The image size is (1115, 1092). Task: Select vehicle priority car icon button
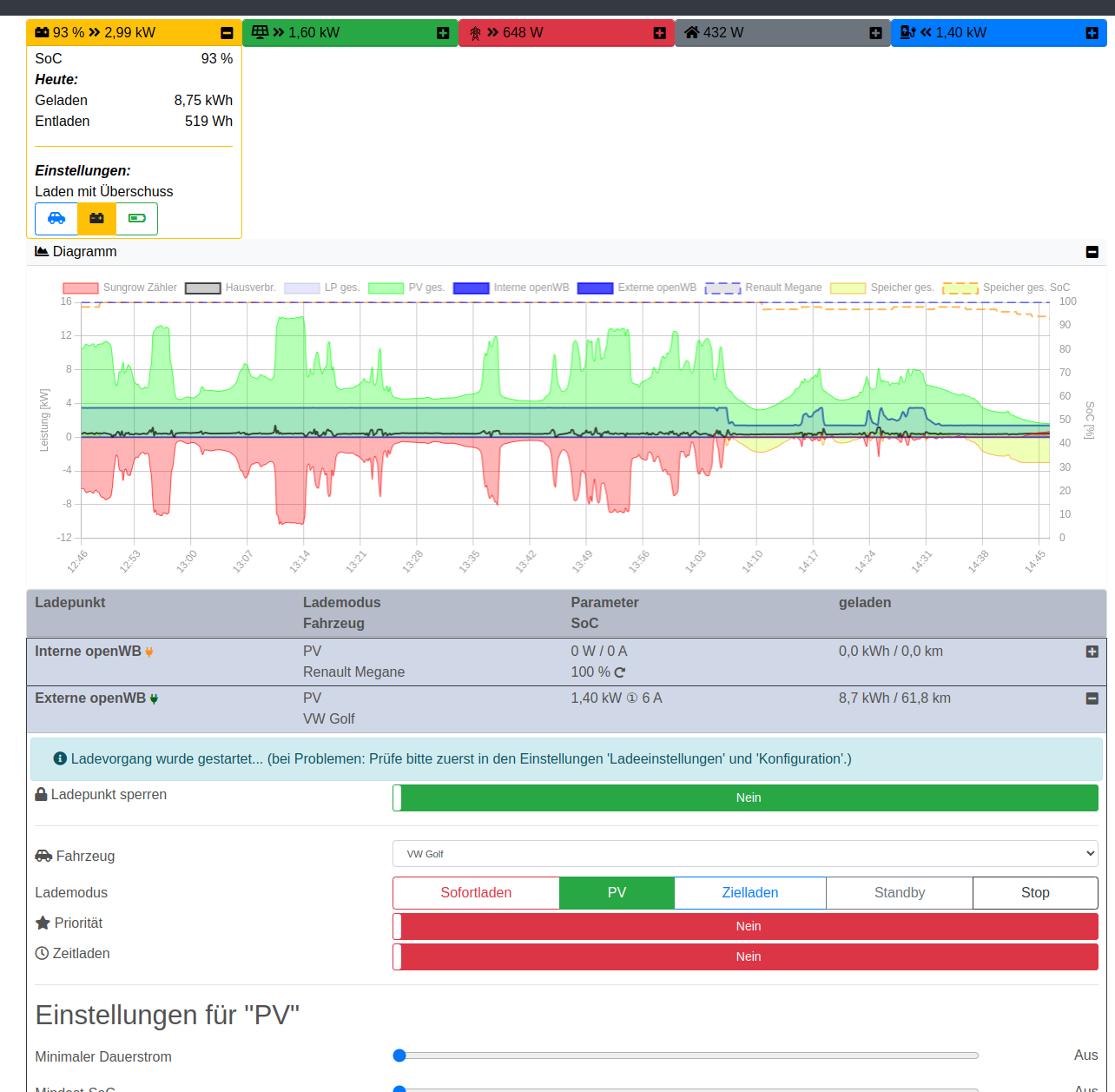click(x=56, y=219)
